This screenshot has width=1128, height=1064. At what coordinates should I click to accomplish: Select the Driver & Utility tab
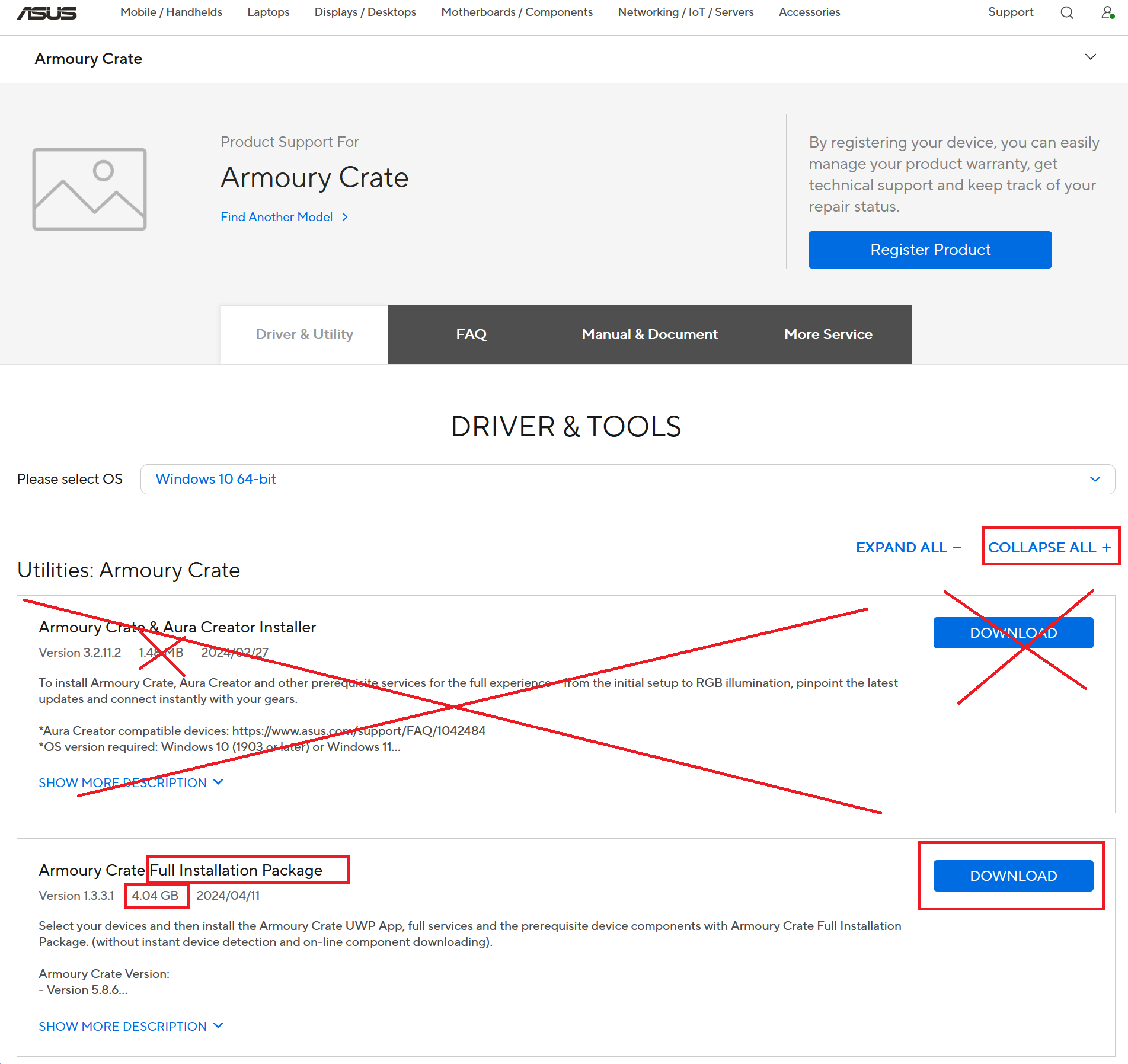(304, 334)
